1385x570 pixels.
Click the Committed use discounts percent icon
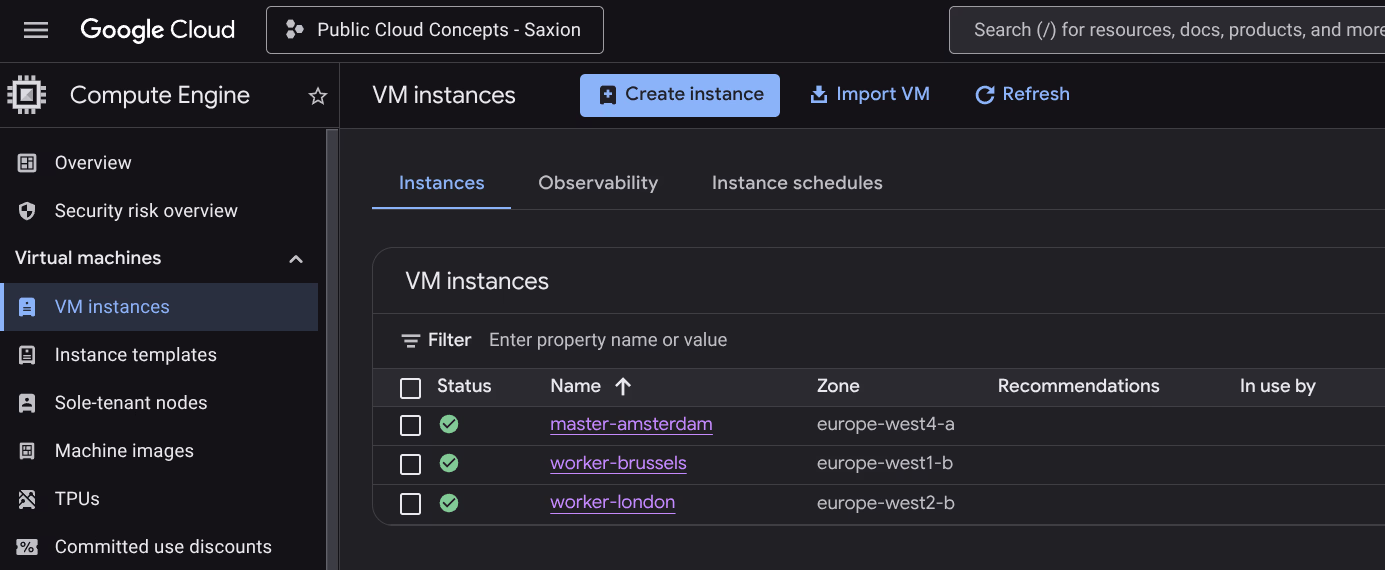pos(27,547)
